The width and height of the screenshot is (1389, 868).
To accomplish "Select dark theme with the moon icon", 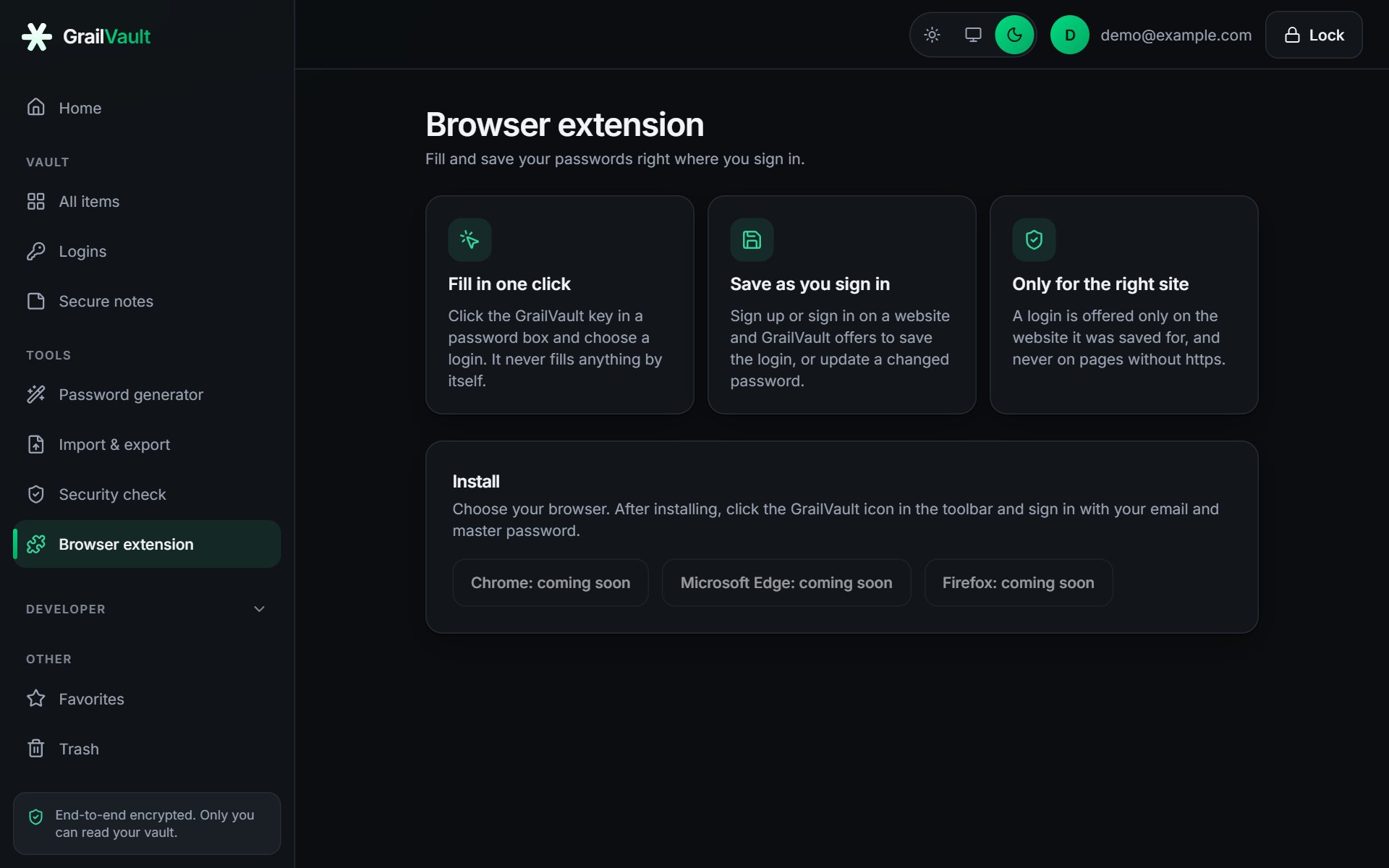I will coord(1014,35).
